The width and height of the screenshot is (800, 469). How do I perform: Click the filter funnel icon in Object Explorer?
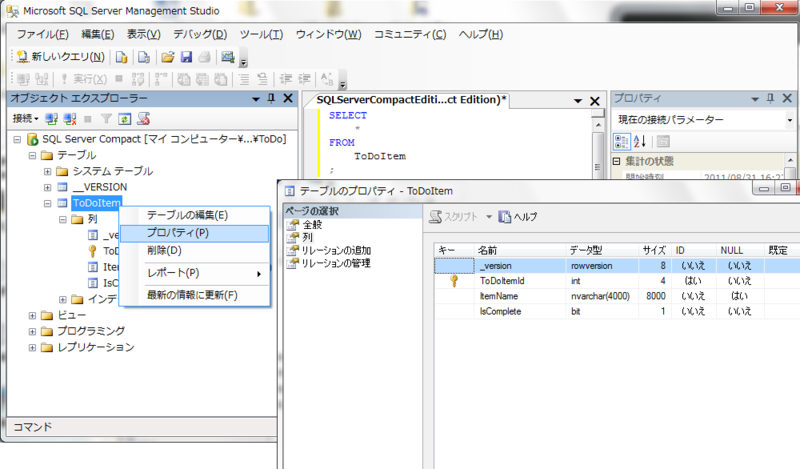click(106, 119)
